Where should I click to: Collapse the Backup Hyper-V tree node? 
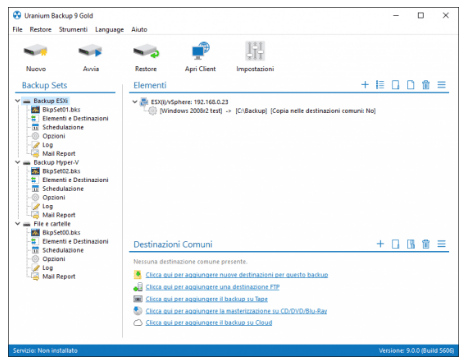click(18, 162)
